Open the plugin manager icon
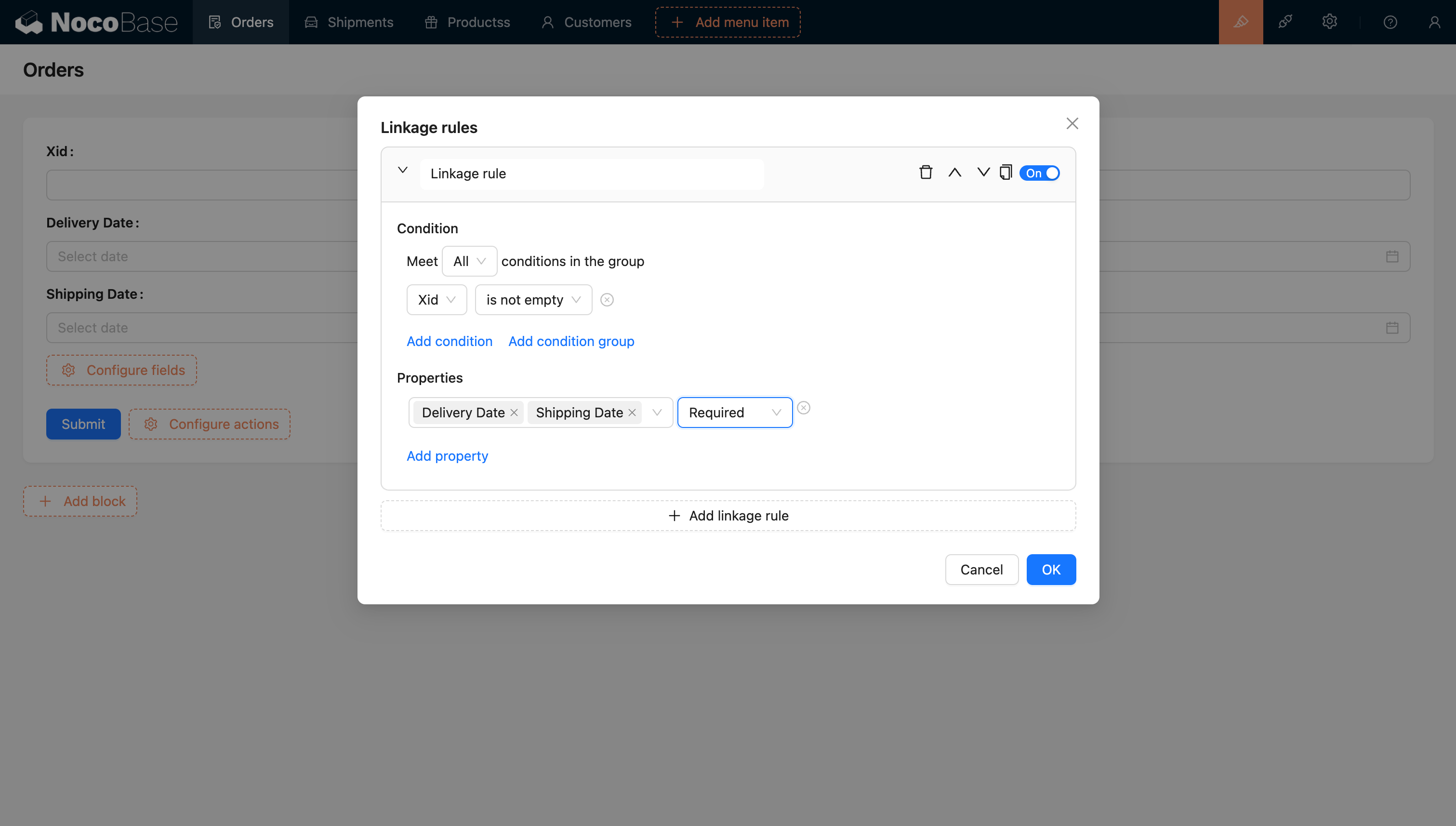Viewport: 1456px width, 826px height. click(1285, 22)
